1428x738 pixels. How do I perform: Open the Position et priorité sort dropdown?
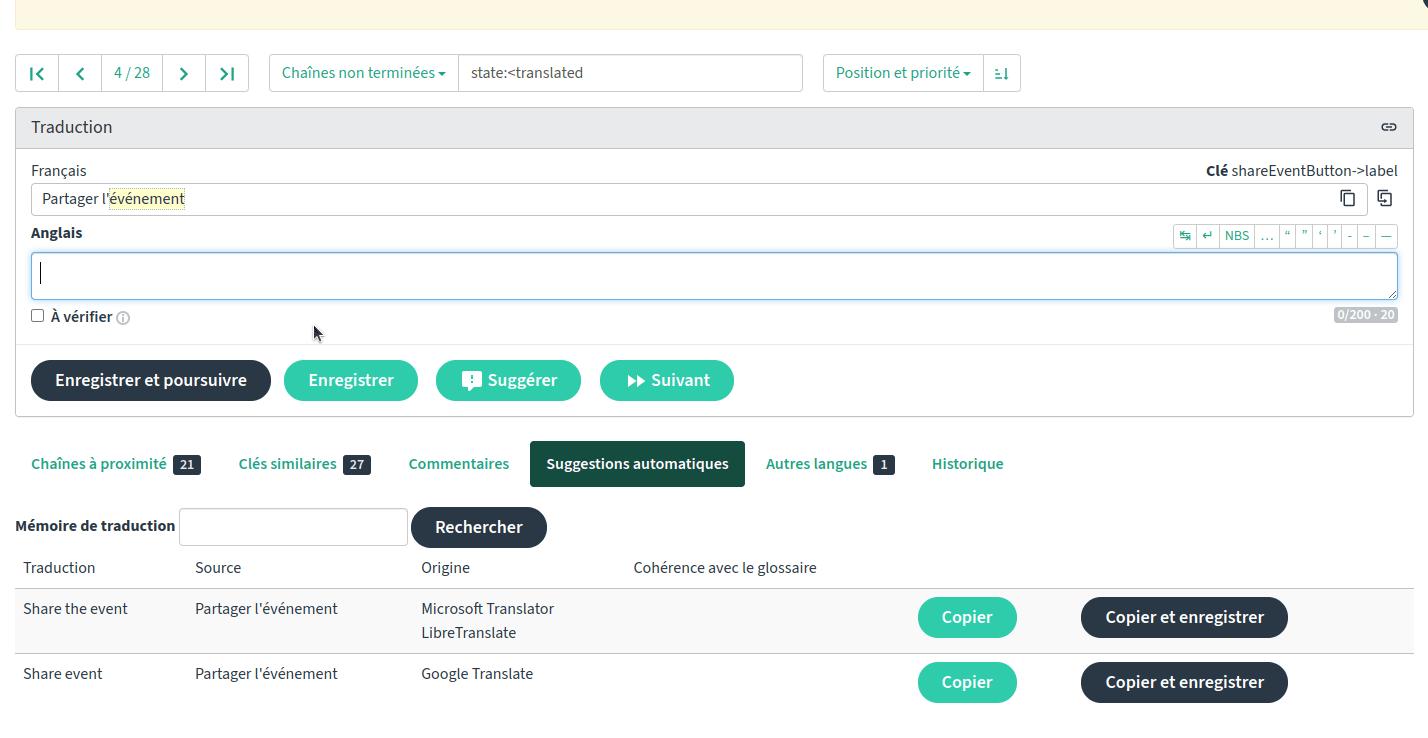click(902, 73)
